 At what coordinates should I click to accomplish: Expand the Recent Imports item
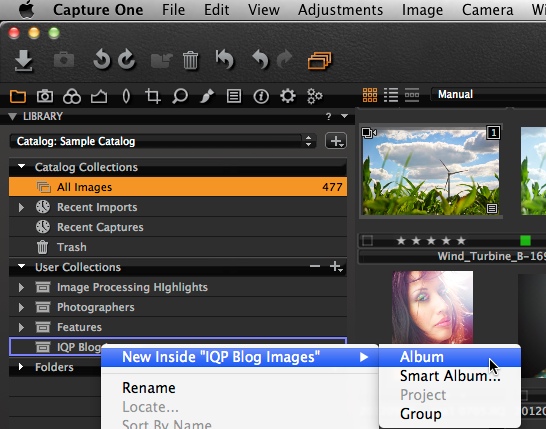coord(21,208)
